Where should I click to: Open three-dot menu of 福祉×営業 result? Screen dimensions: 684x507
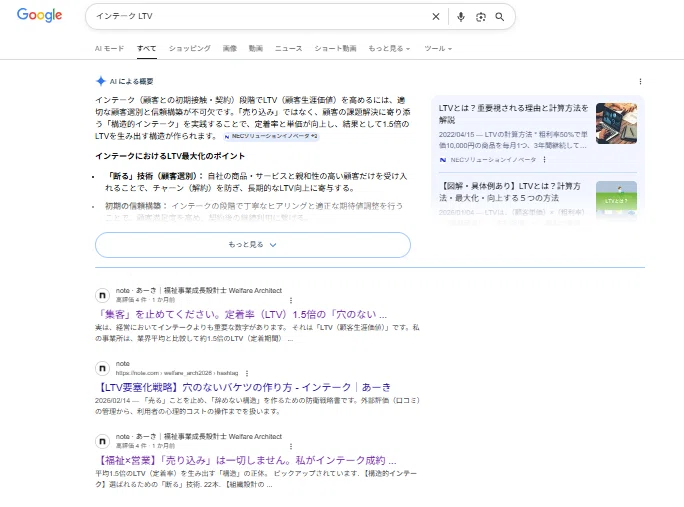tap(291, 446)
